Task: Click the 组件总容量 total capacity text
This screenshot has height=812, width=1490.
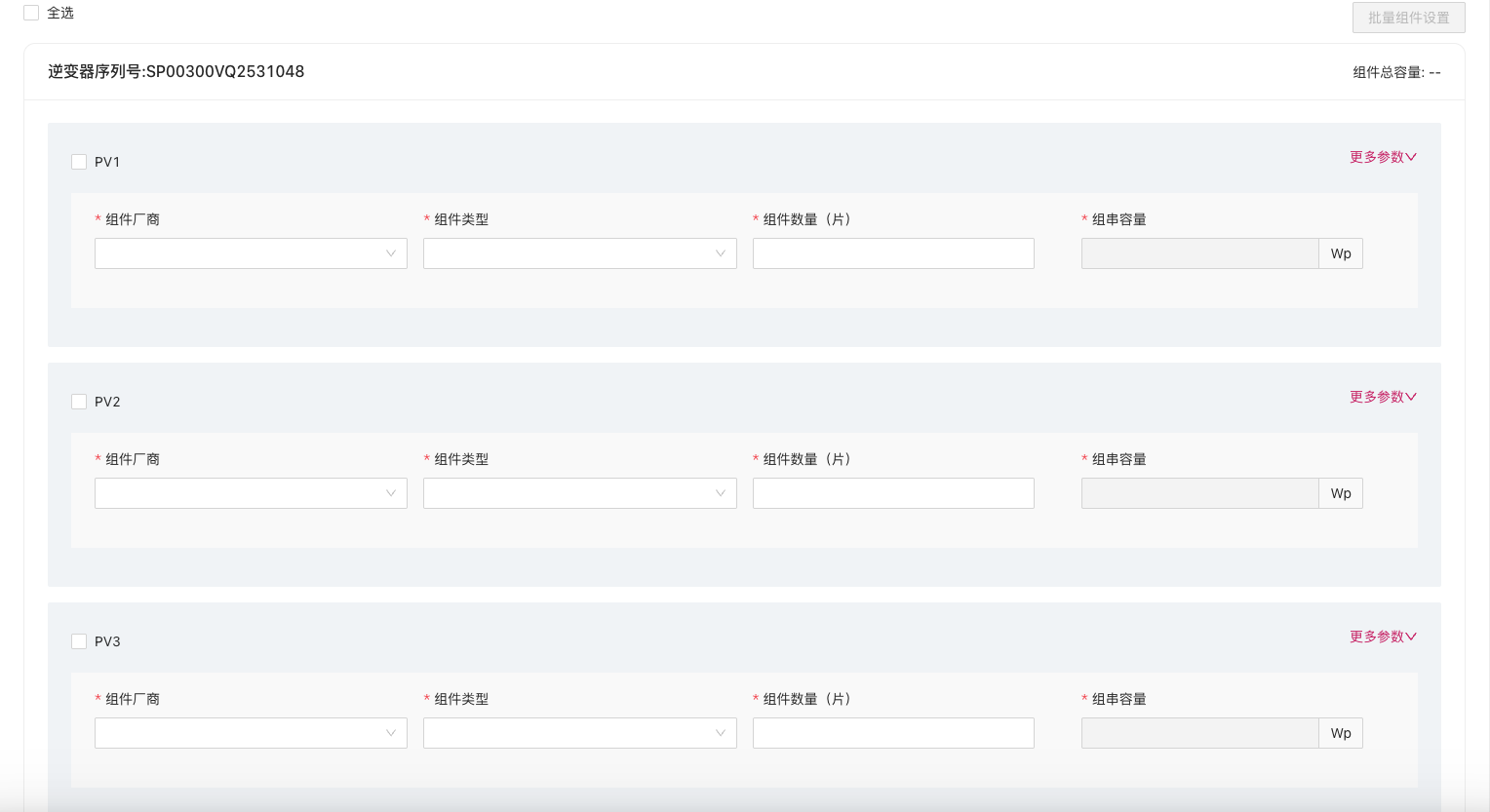Action: pyautogui.click(x=1396, y=72)
